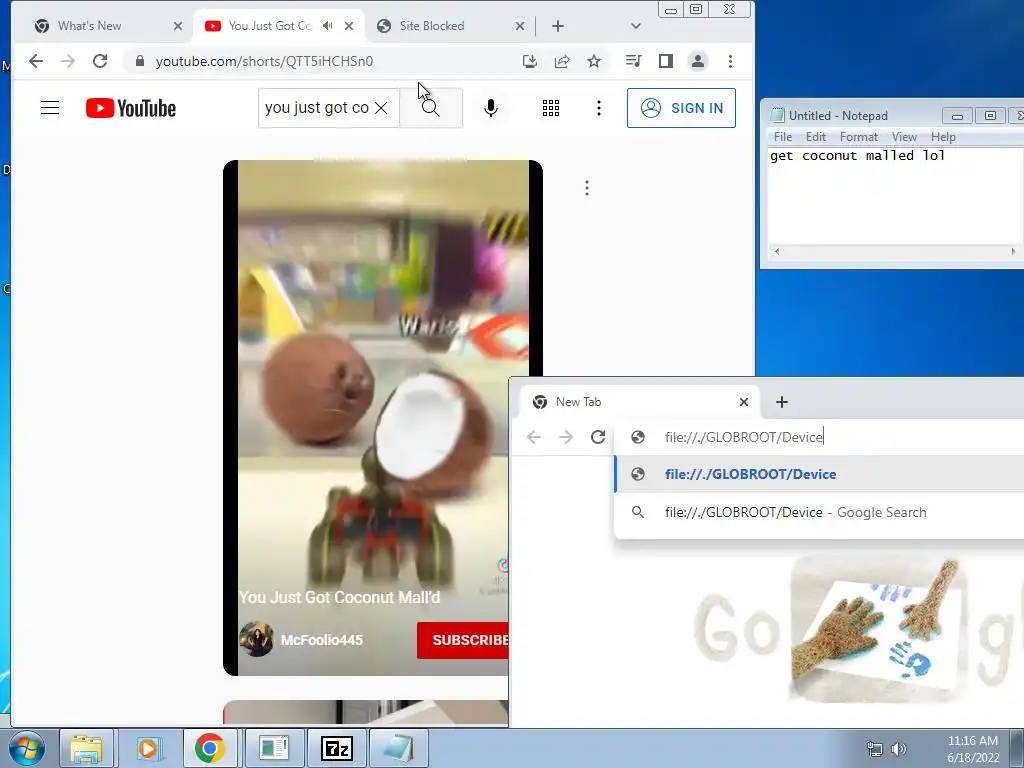Click the Coconut Mall'd short video player
The width and height of the screenshot is (1024, 768).
pyautogui.click(x=383, y=418)
